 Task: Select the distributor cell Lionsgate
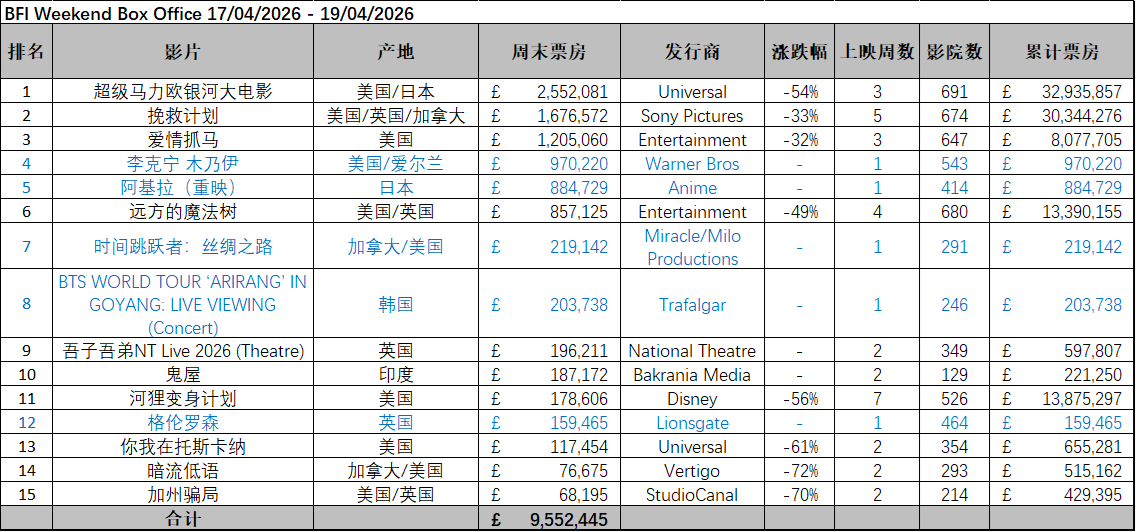pyautogui.click(x=692, y=423)
